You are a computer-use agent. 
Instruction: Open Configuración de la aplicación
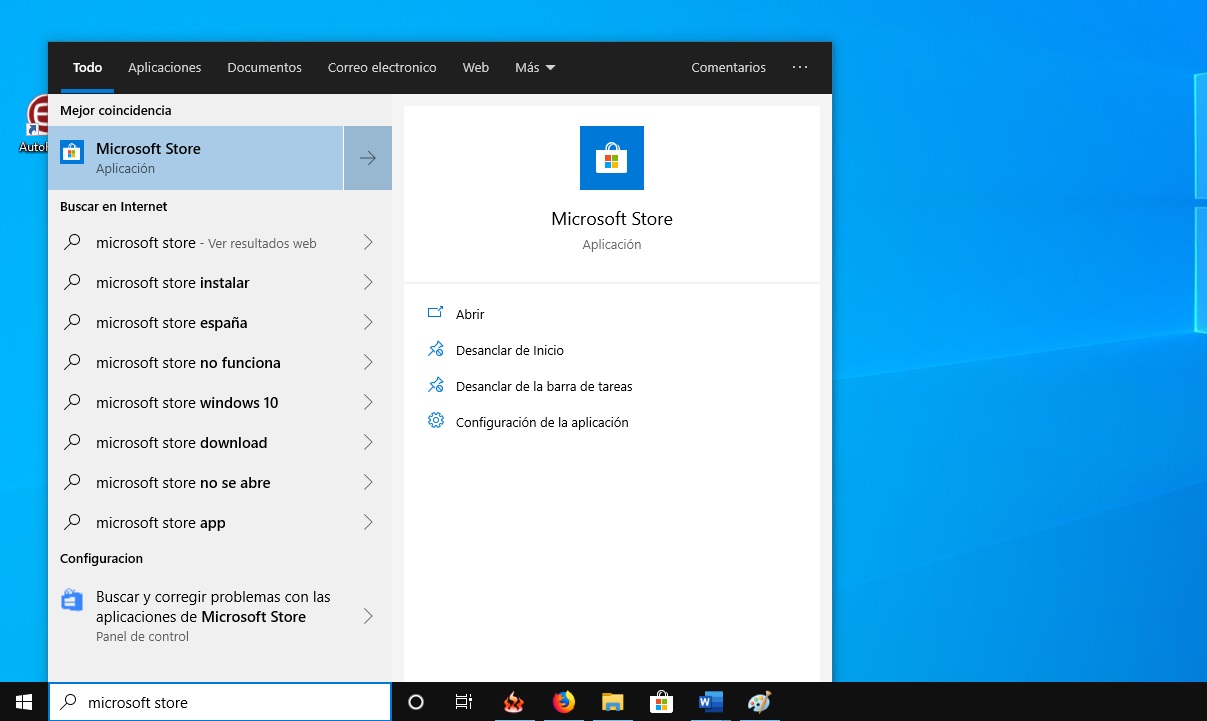[x=541, y=422]
